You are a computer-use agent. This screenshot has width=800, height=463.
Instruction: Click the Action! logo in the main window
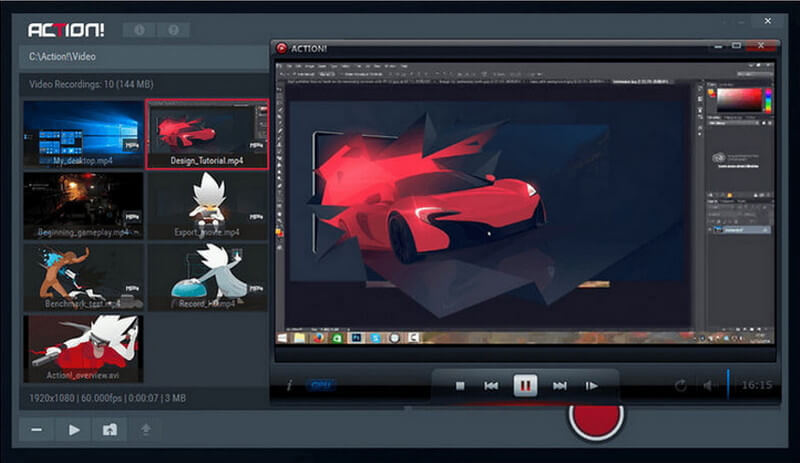pos(66,30)
